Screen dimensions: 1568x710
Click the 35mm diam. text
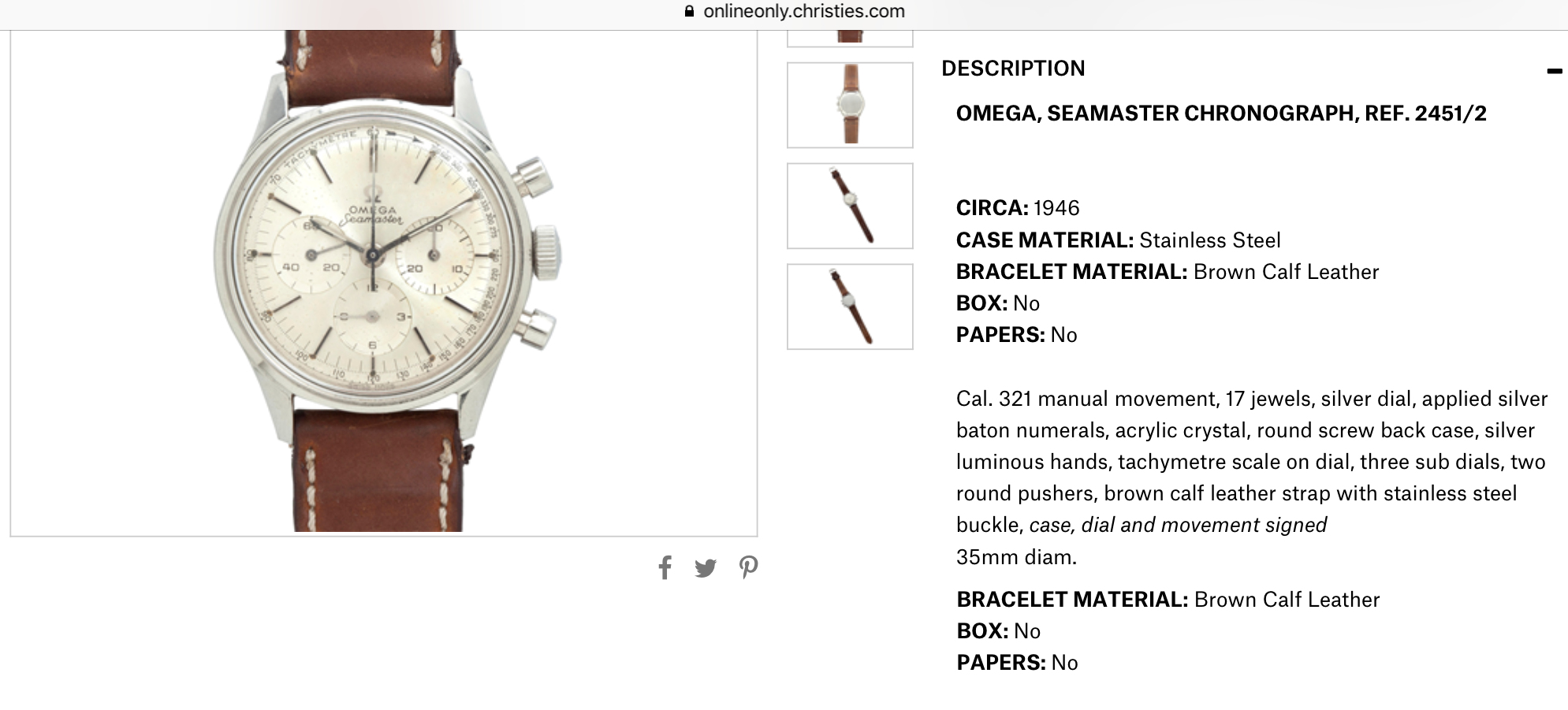[x=1016, y=557]
